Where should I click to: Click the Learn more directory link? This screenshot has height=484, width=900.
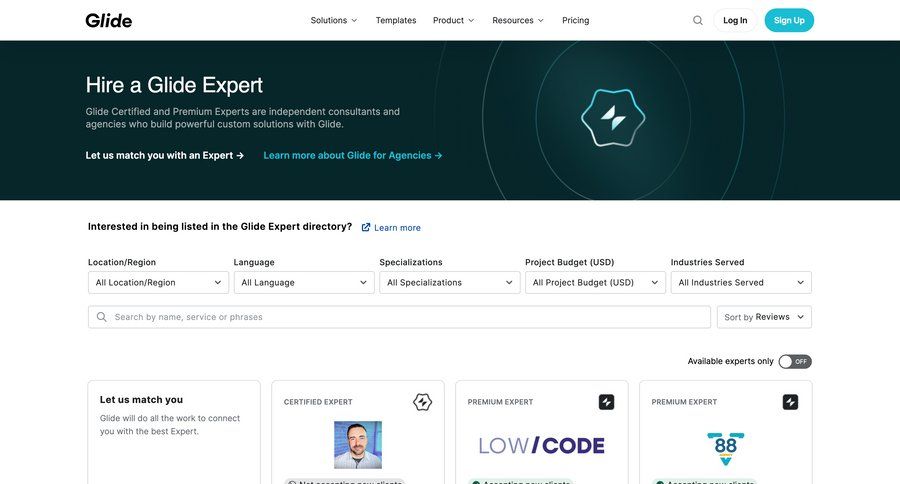(x=397, y=227)
